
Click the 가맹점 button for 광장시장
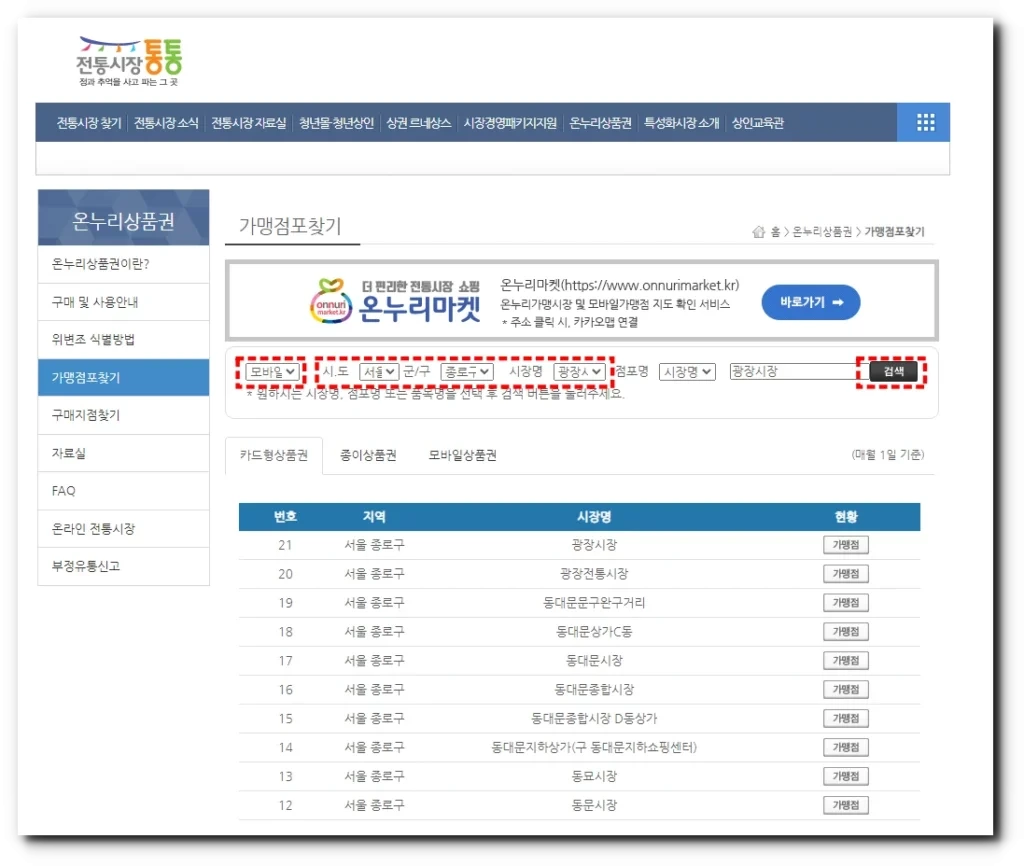click(x=847, y=544)
